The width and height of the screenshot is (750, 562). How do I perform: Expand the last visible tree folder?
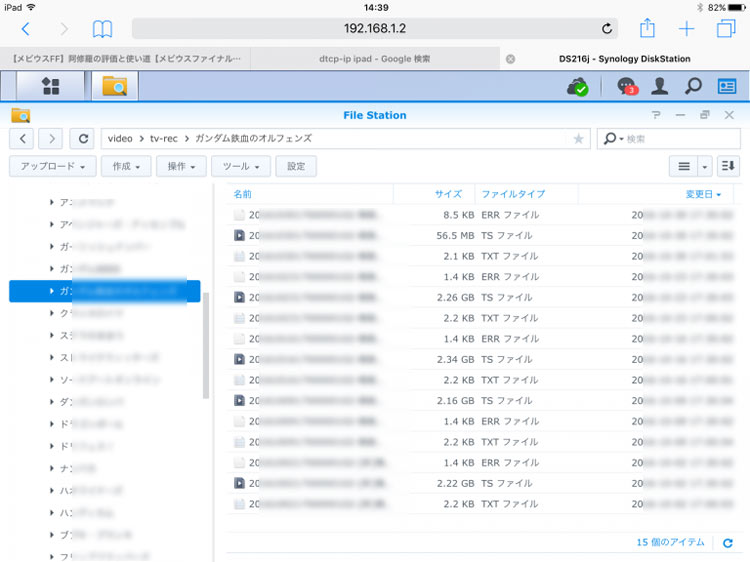tap(51, 557)
